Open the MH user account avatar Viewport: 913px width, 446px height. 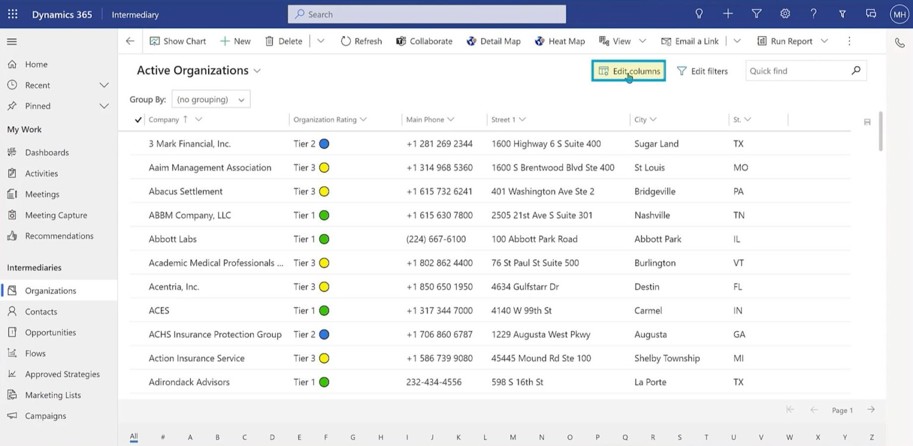pos(899,15)
